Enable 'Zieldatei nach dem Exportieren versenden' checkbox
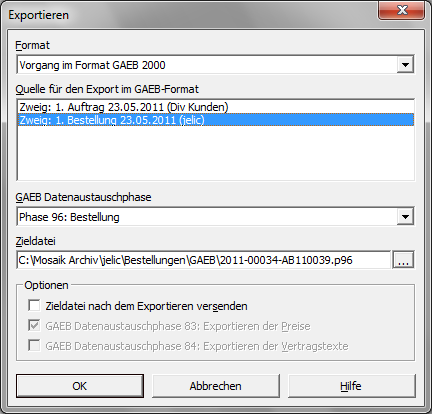The image size is (432, 414). [34, 306]
